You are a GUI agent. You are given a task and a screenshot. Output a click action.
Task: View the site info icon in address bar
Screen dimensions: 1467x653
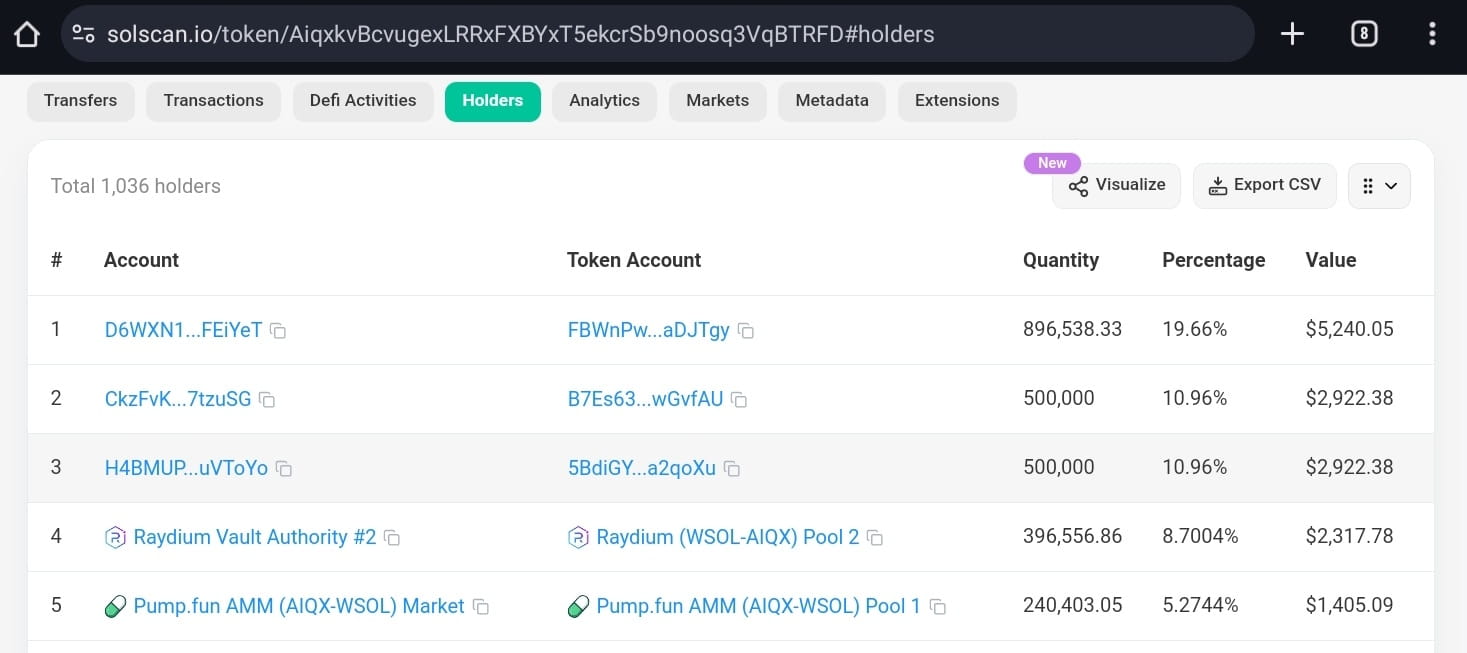tap(84, 34)
